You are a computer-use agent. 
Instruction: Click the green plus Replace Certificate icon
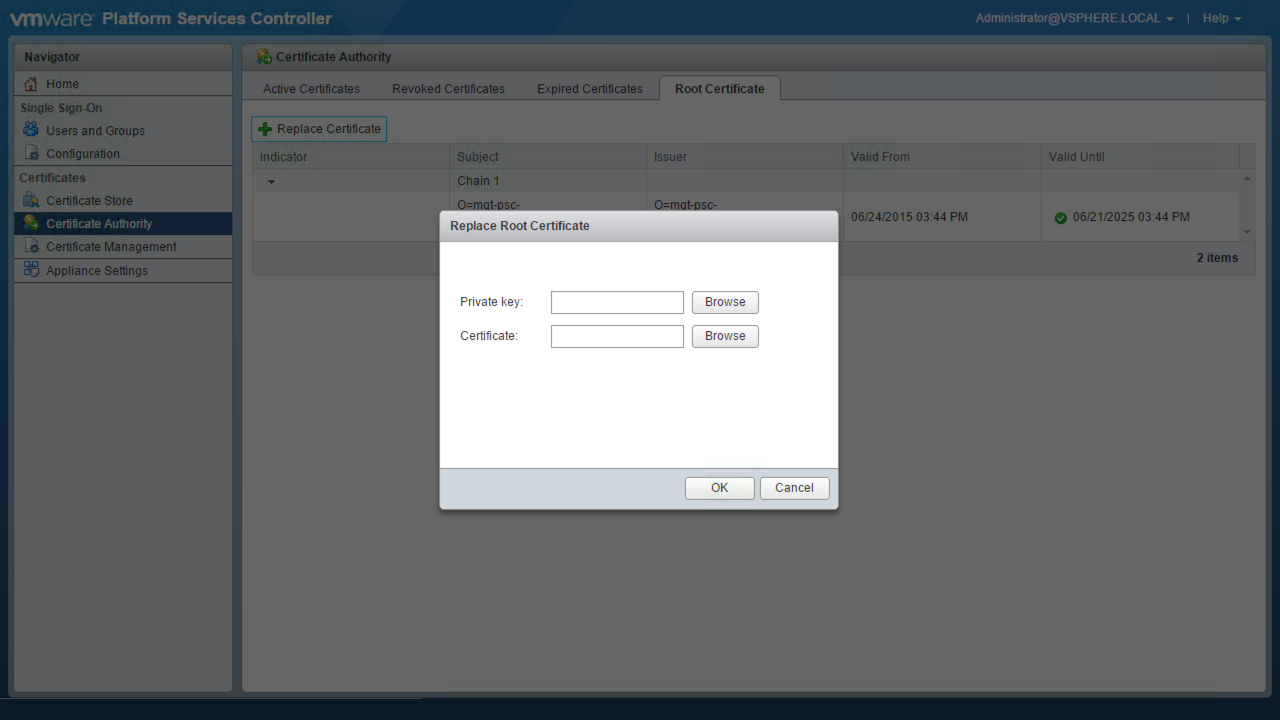(265, 129)
